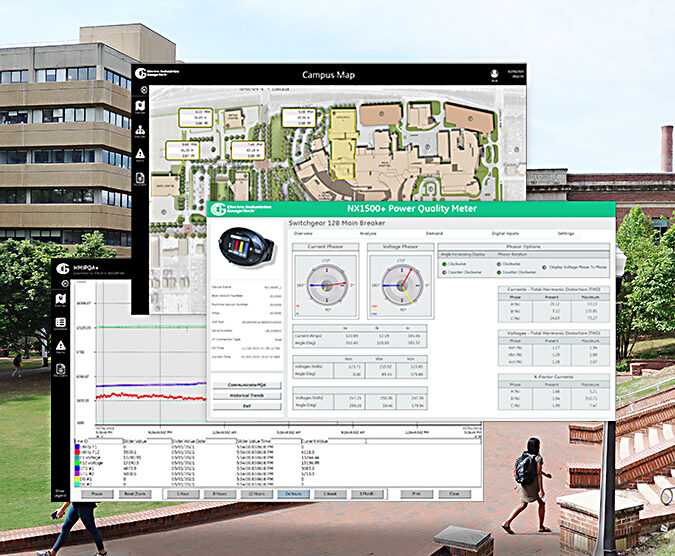Image resolution: width=675 pixels, height=556 pixels.
Task: Select the 1 Month time range button
Action: 367,494
